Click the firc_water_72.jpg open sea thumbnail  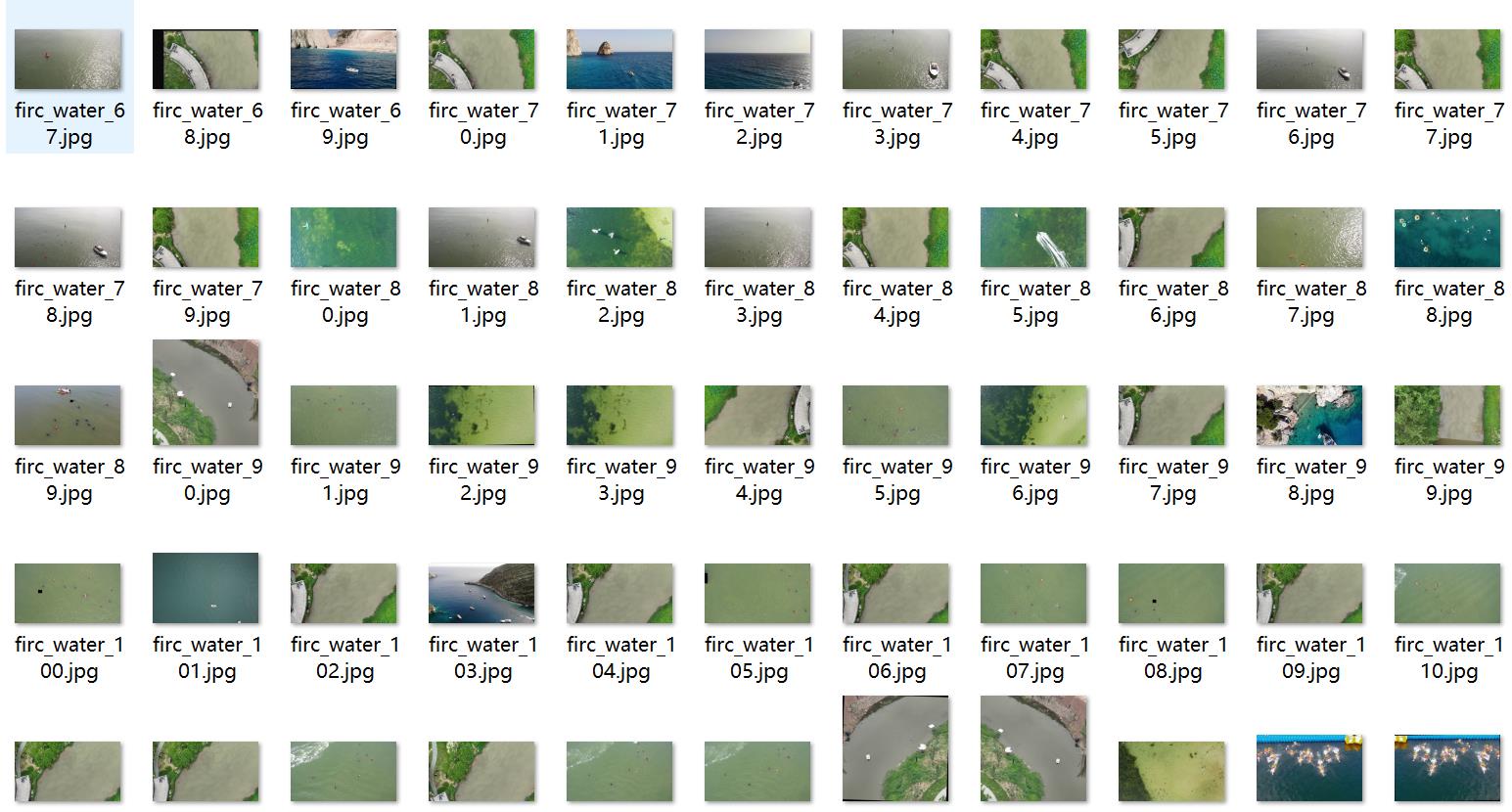757,60
